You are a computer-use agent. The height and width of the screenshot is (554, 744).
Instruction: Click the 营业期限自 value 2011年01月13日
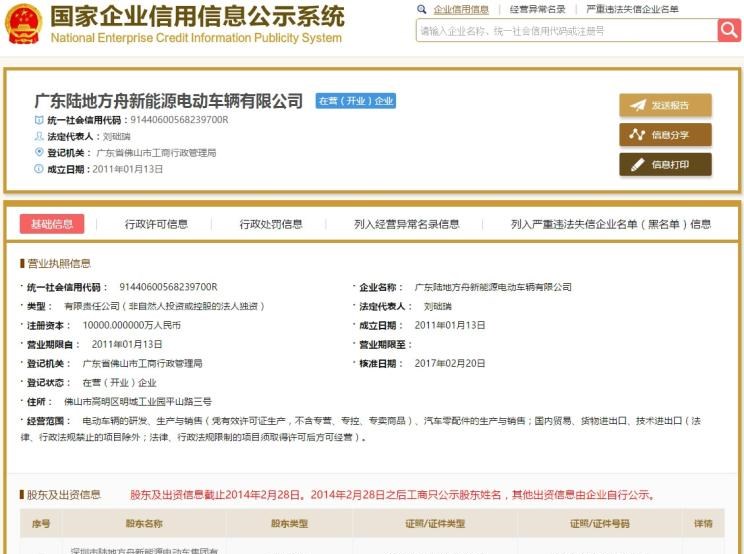pos(127,344)
